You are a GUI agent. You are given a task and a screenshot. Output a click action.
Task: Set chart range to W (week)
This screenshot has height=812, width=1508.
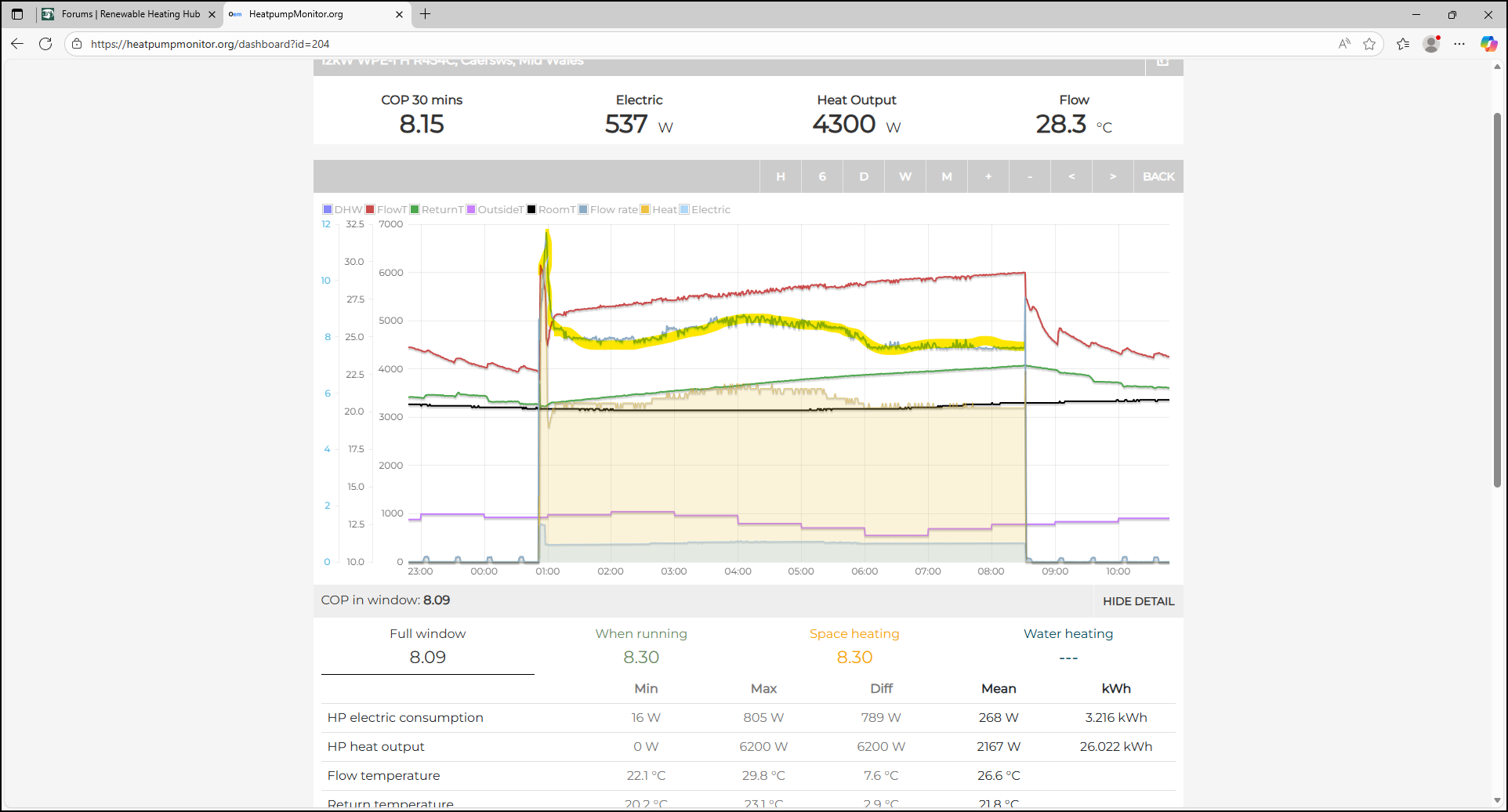pos(904,176)
